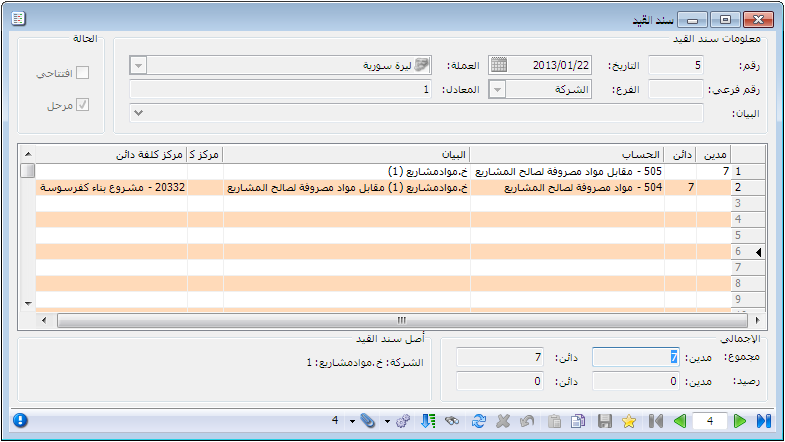785x442 pixels.
Task: Click the البيان grid column header
Action: coord(347,155)
